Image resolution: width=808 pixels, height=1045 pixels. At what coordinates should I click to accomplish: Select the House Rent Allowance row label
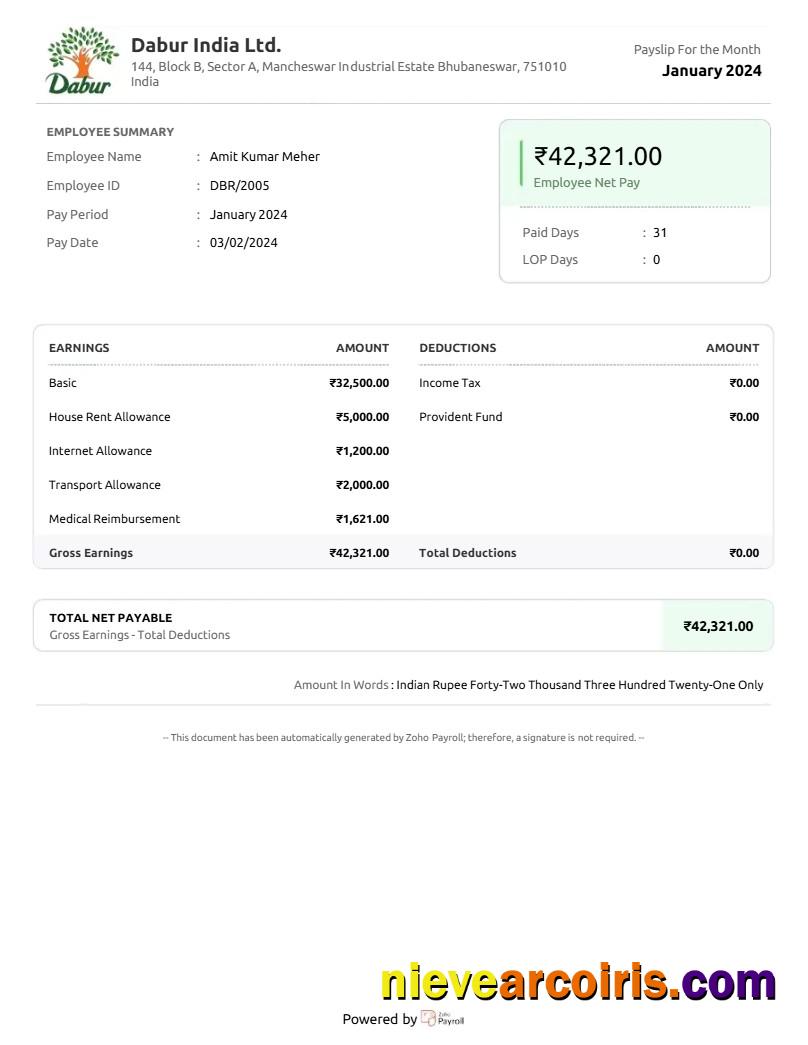(110, 417)
